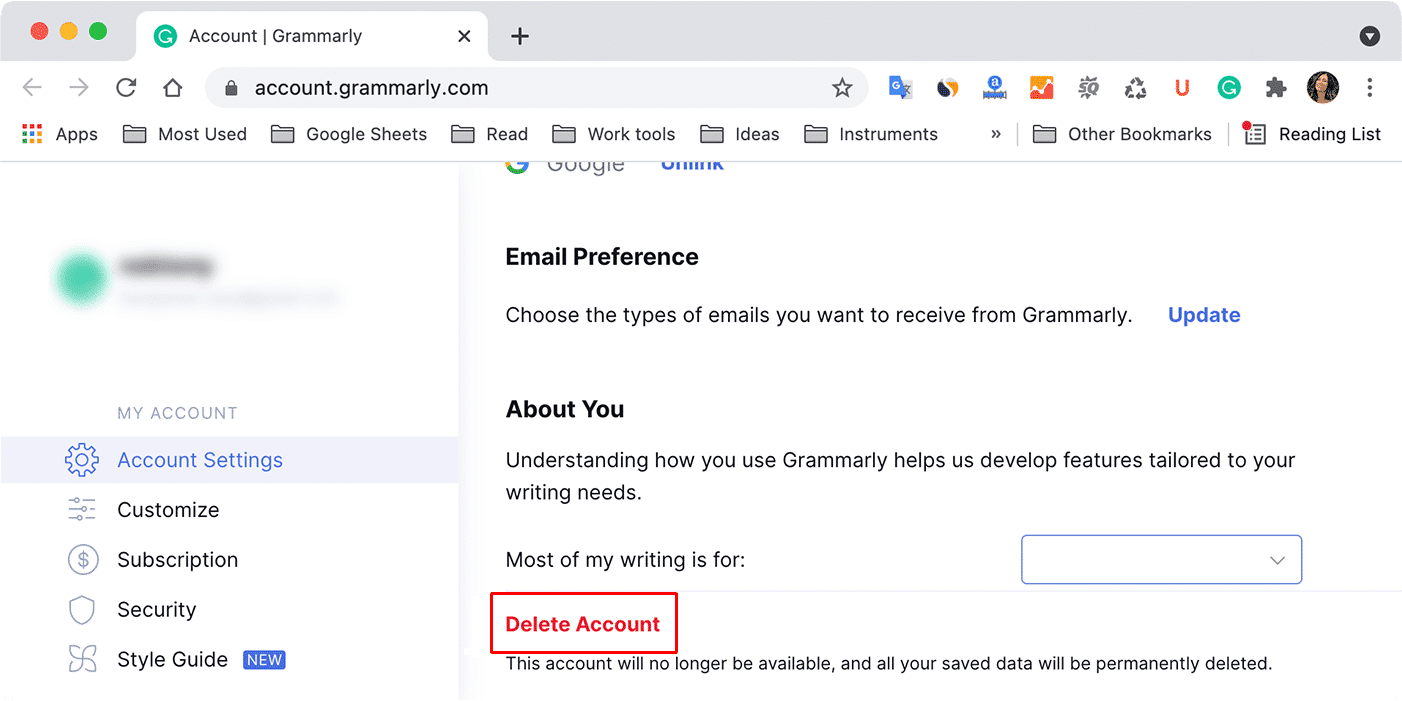1402x701 pixels.
Task: Open the Instruments bookmarks folder
Action: coord(871,134)
